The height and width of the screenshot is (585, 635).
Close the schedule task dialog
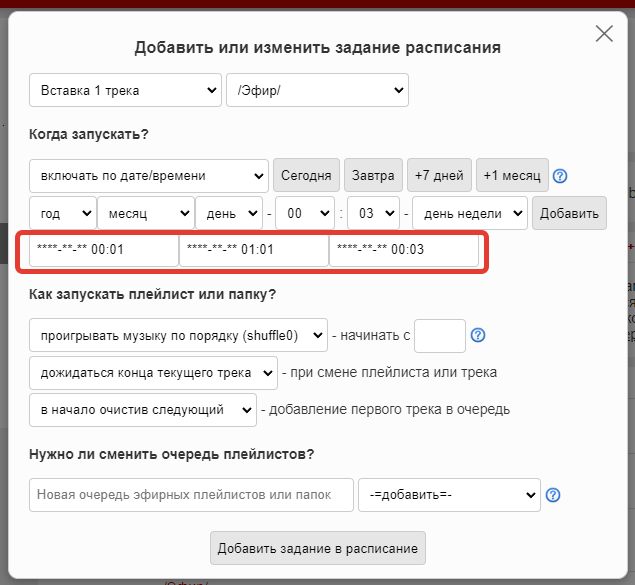point(604,34)
